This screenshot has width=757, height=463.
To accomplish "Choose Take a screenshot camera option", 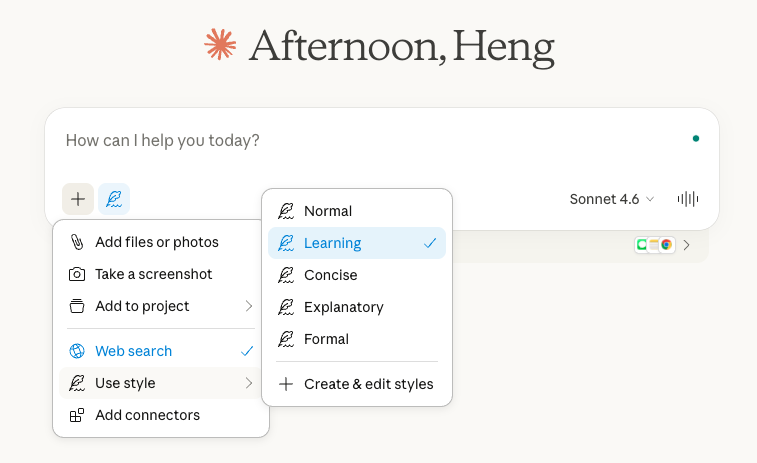I will coord(153,274).
